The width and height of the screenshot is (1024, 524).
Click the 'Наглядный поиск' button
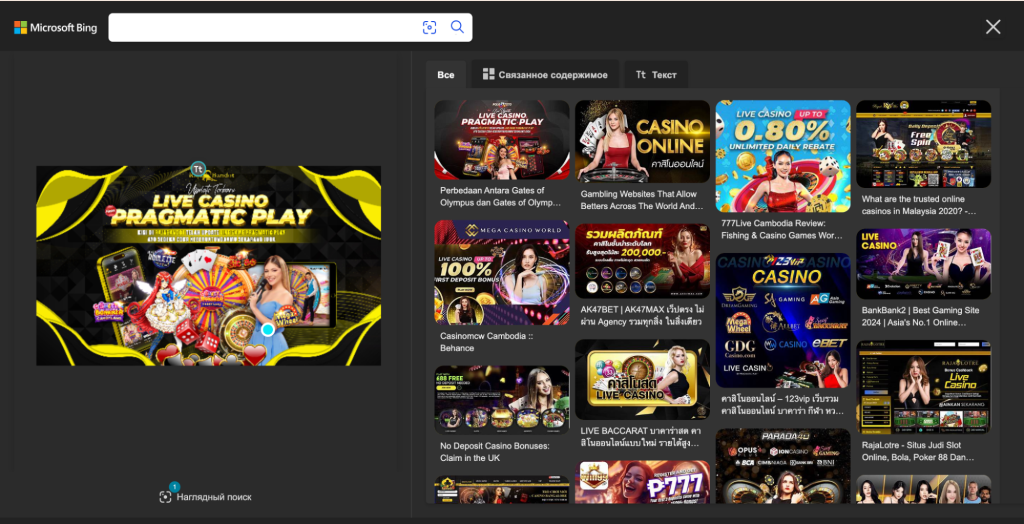pyautogui.click(x=206, y=497)
